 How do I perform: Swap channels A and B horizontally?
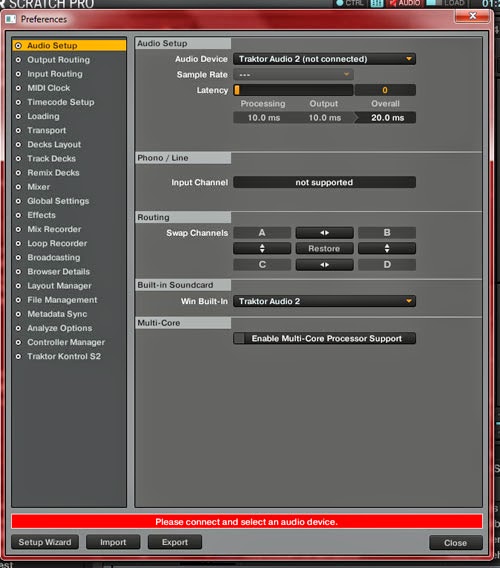tap(324, 233)
